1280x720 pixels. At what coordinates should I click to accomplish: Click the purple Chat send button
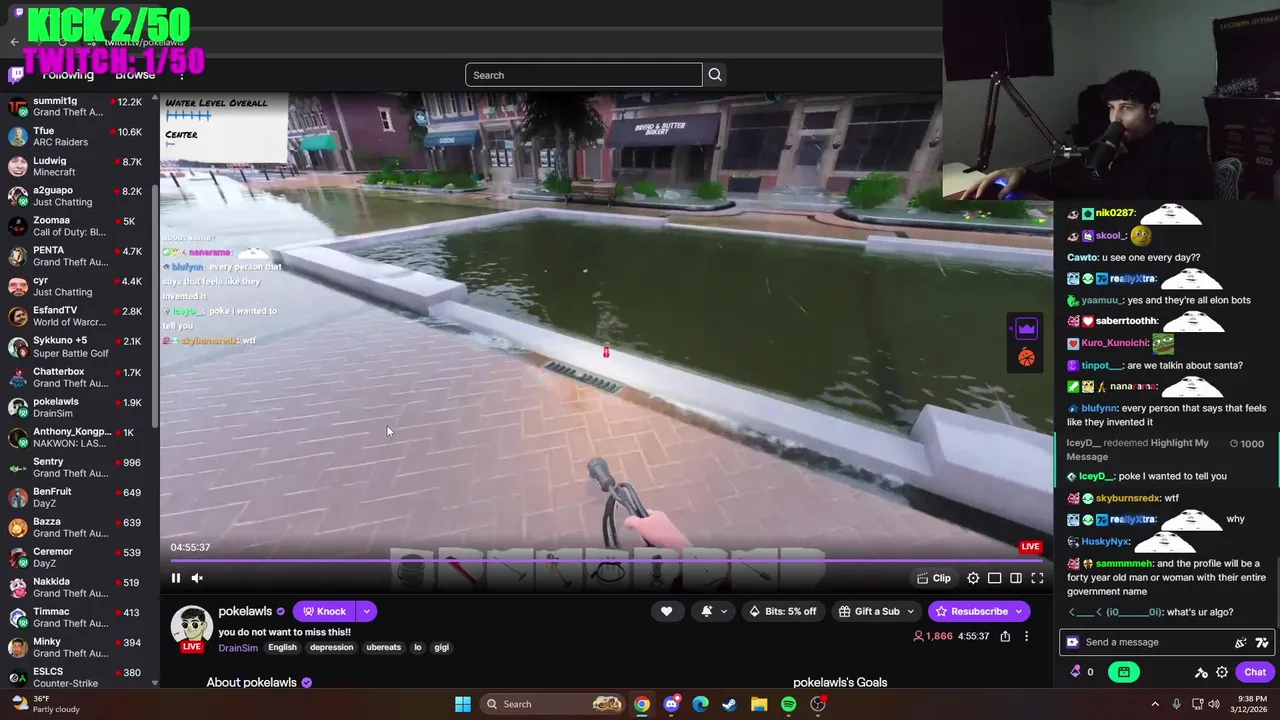click(1255, 672)
